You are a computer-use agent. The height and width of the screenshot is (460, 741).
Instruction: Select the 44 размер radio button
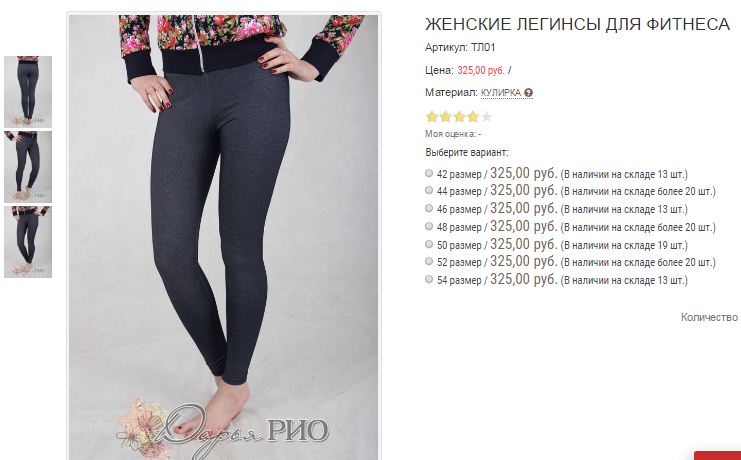coord(429,190)
